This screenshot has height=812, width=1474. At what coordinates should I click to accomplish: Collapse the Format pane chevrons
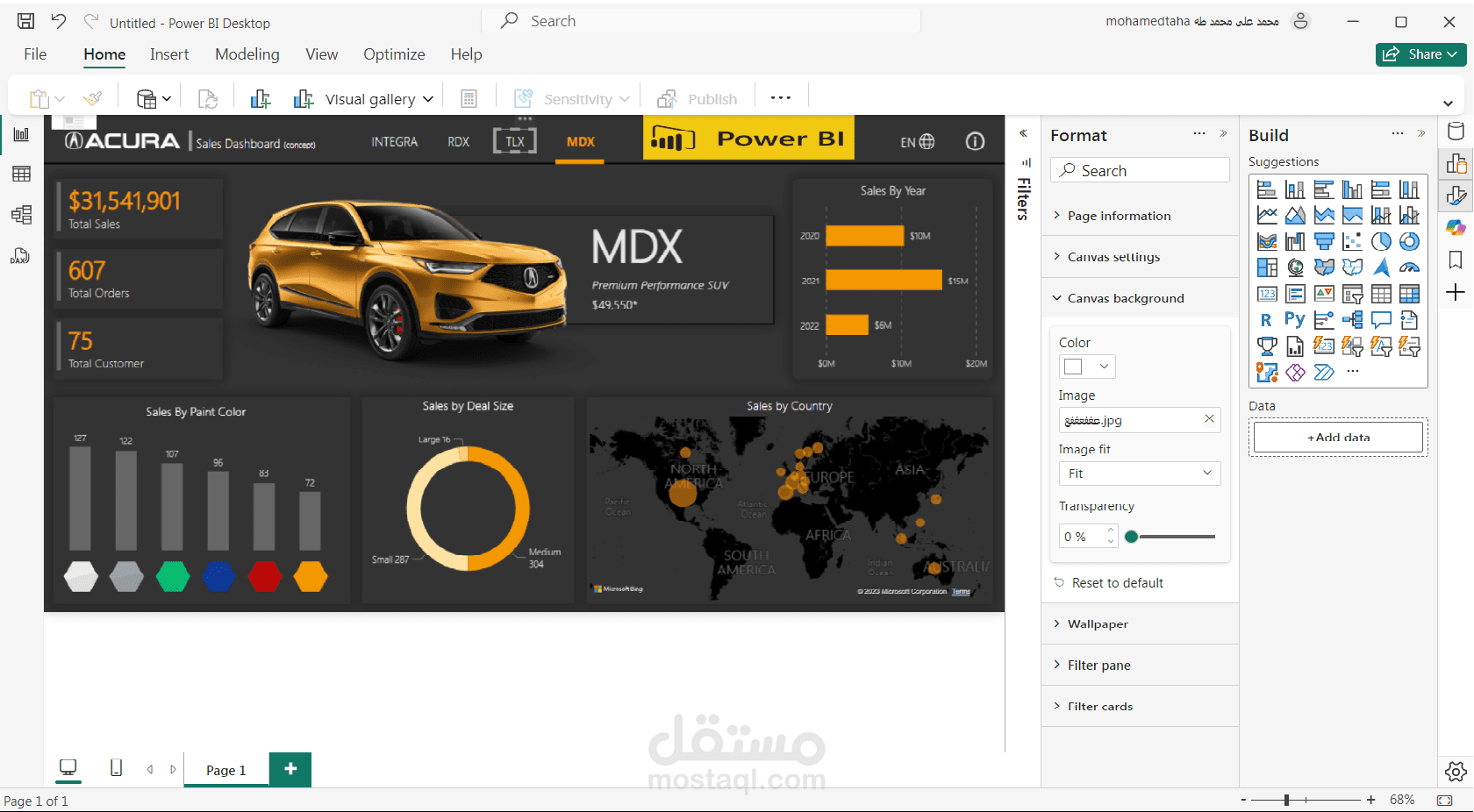pos(1223,133)
